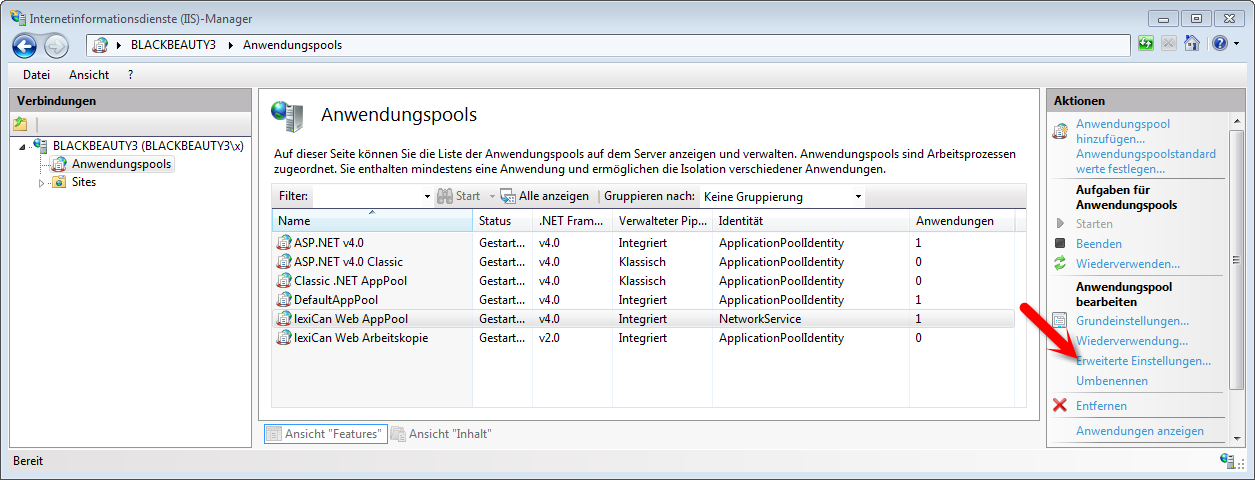Click the refresh page icon in top toolbar

[x=1146, y=44]
